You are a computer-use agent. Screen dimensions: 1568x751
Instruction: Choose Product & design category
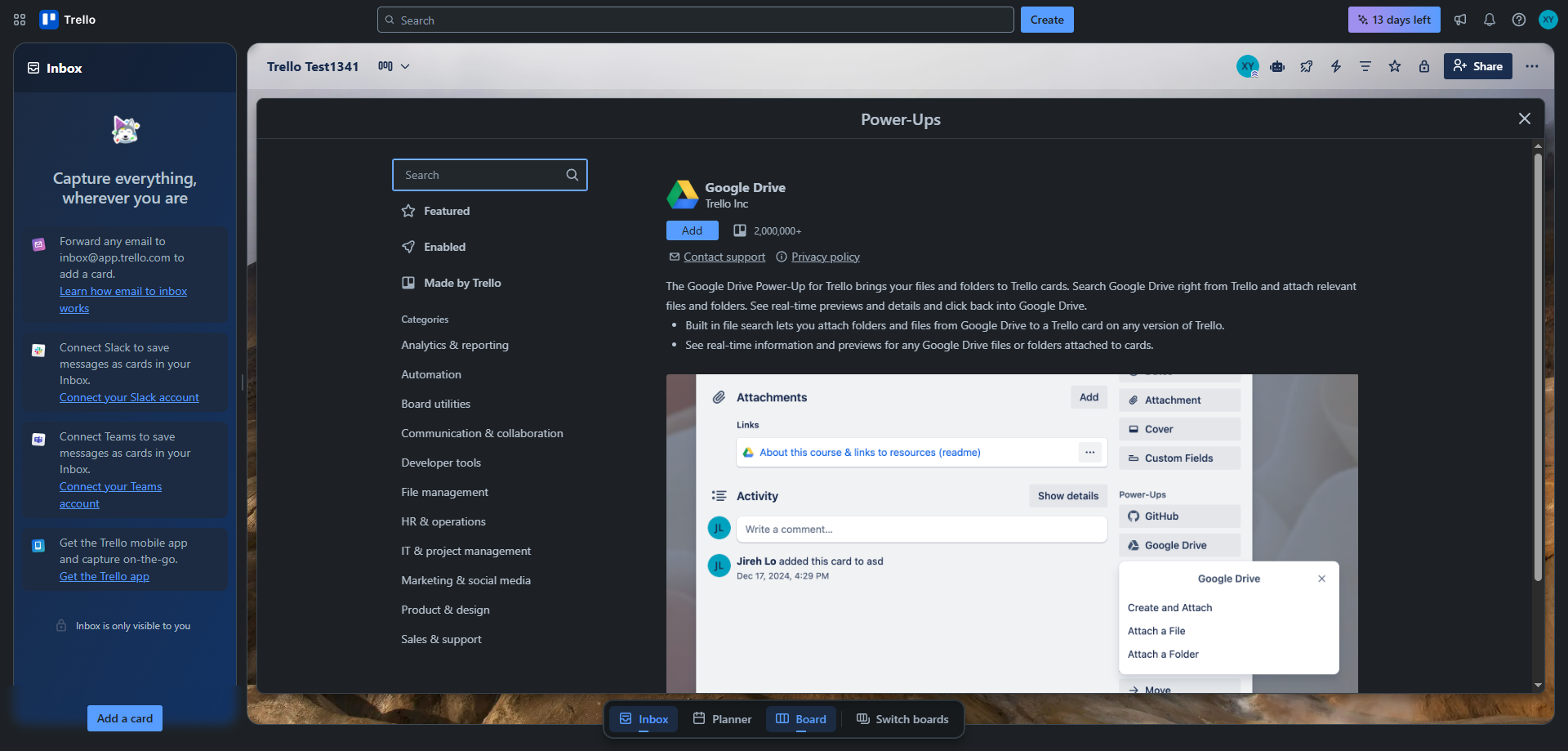(x=446, y=610)
